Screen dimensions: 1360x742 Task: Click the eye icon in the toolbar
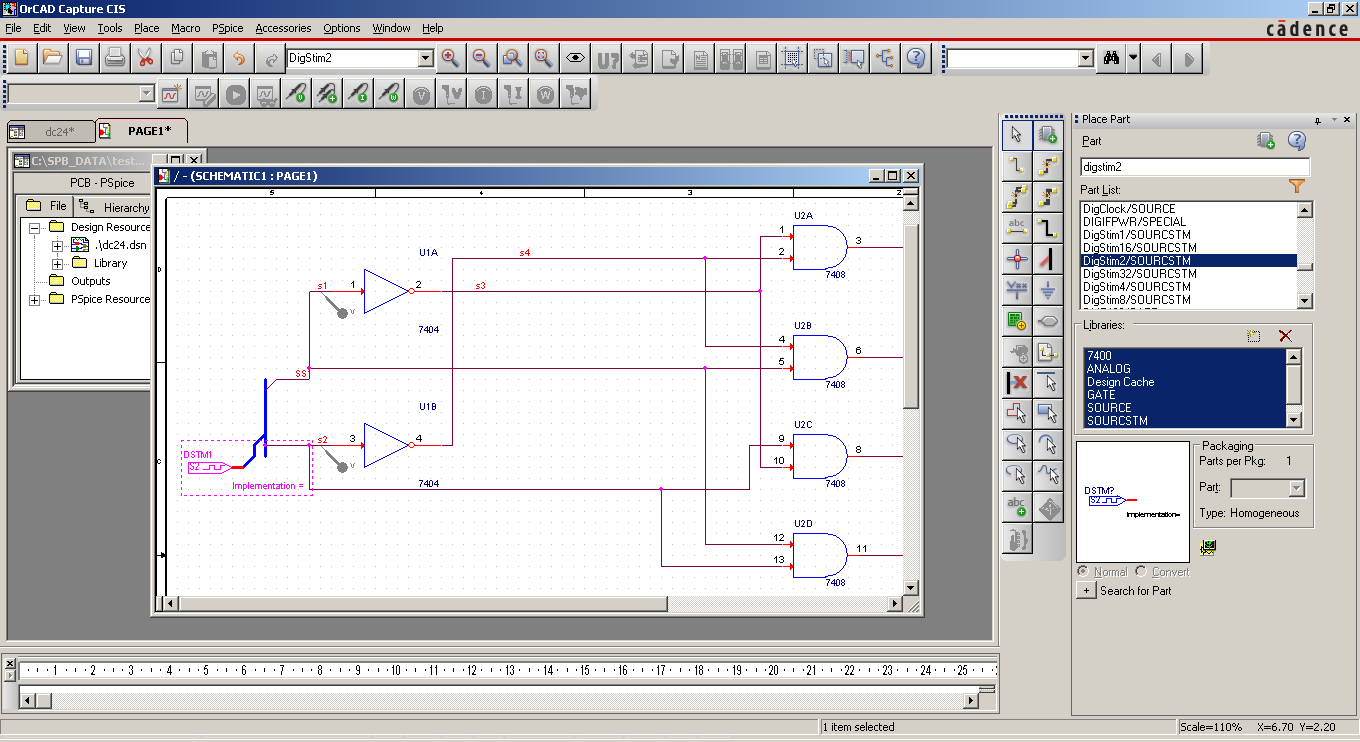click(x=575, y=57)
